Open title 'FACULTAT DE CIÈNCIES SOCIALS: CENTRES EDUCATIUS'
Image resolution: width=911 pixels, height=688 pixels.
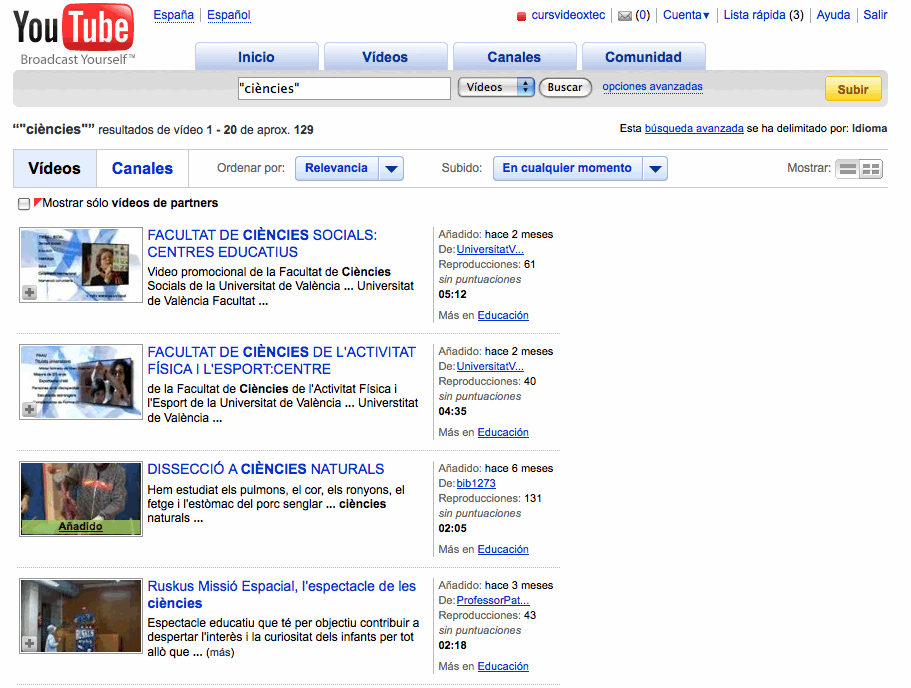click(x=262, y=243)
